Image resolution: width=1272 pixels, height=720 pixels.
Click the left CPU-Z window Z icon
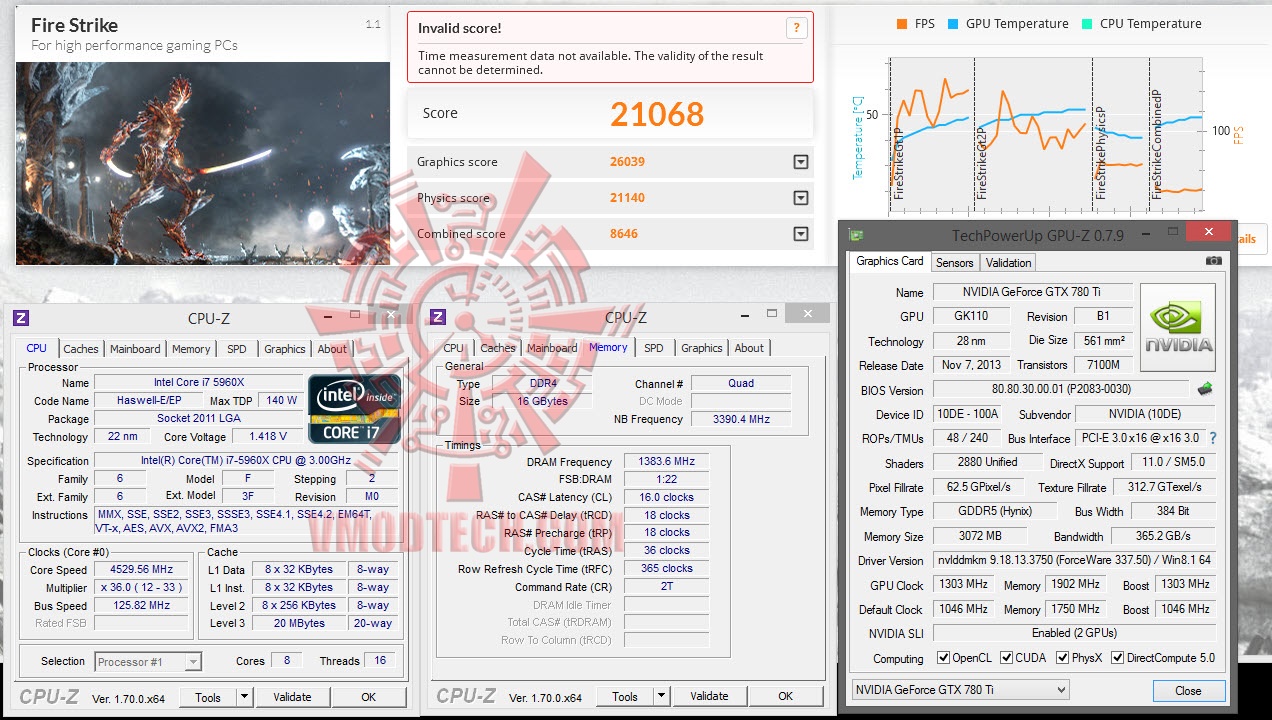(x=21, y=318)
